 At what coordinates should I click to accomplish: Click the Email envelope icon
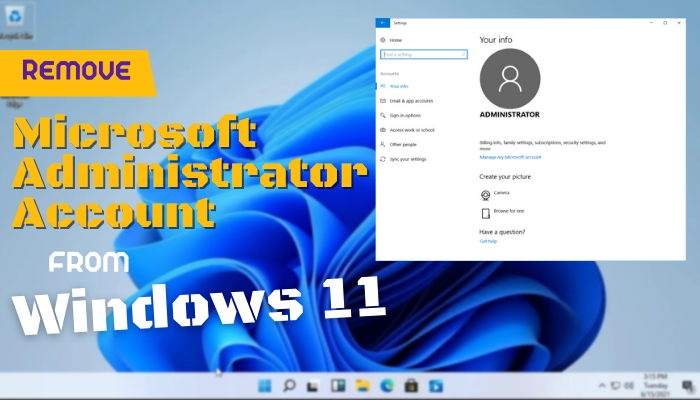(383, 101)
